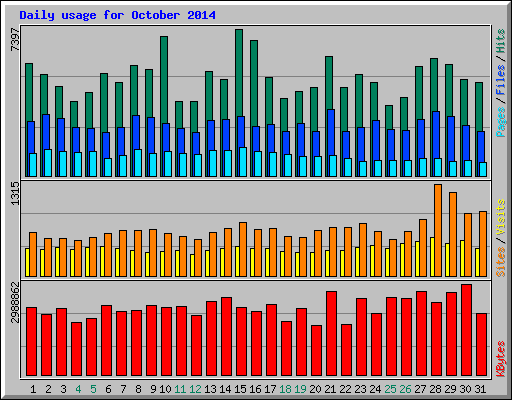Viewport: 512px width, 400px height.
Task: Click the 1315 axis value
Action: tap(15, 194)
